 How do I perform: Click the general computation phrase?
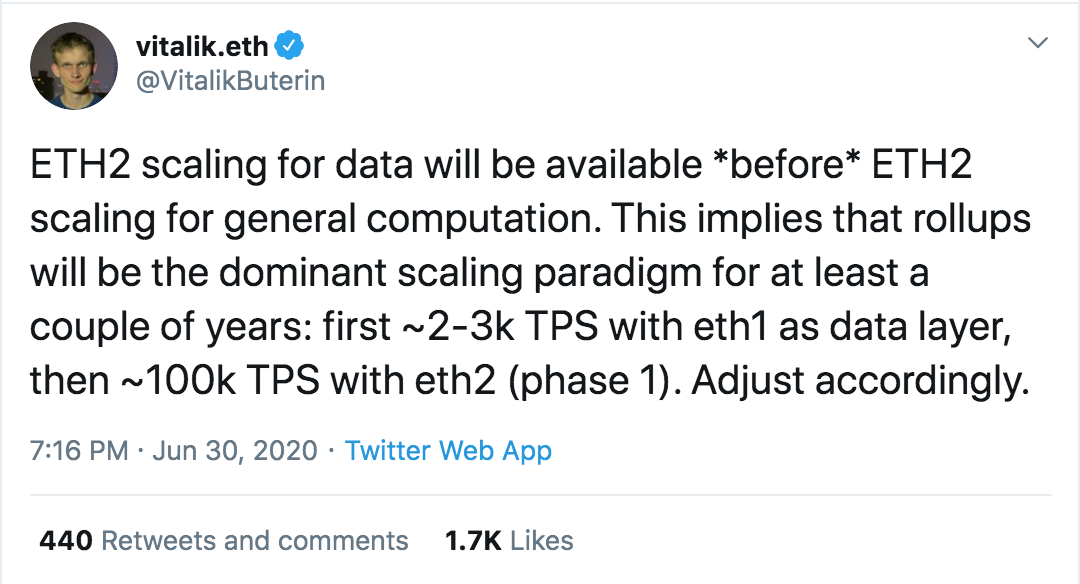pos(408,220)
